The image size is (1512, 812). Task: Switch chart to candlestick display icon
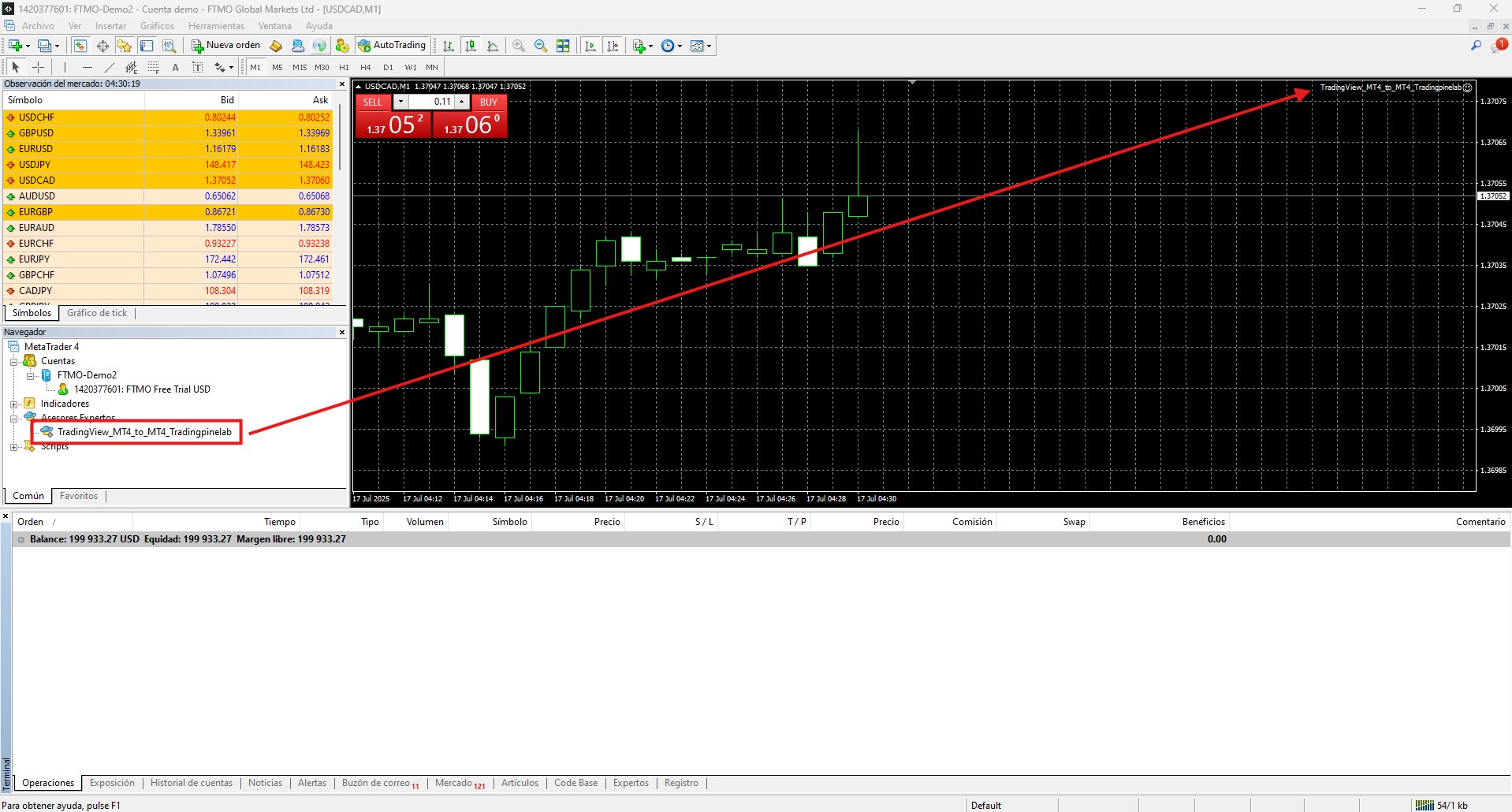pos(471,46)
